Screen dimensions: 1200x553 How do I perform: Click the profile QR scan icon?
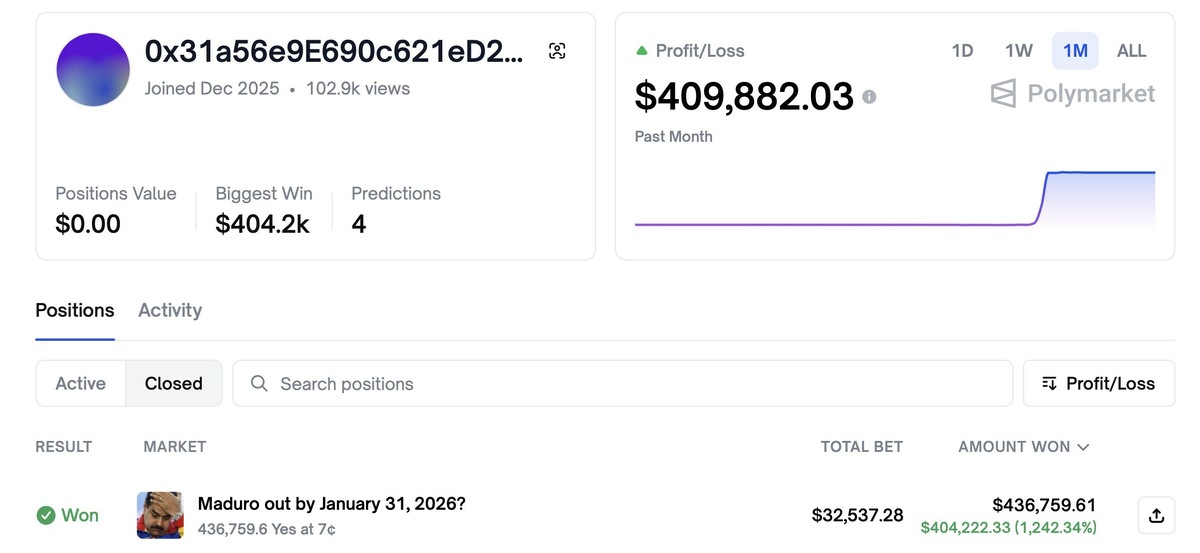coord(557,51)
